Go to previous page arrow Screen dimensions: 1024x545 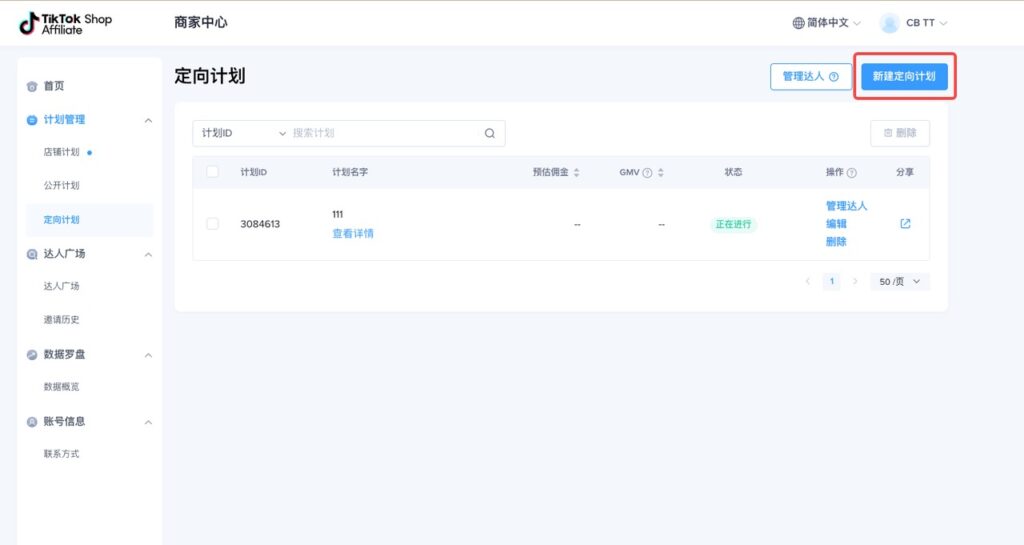tap(808, 281)
